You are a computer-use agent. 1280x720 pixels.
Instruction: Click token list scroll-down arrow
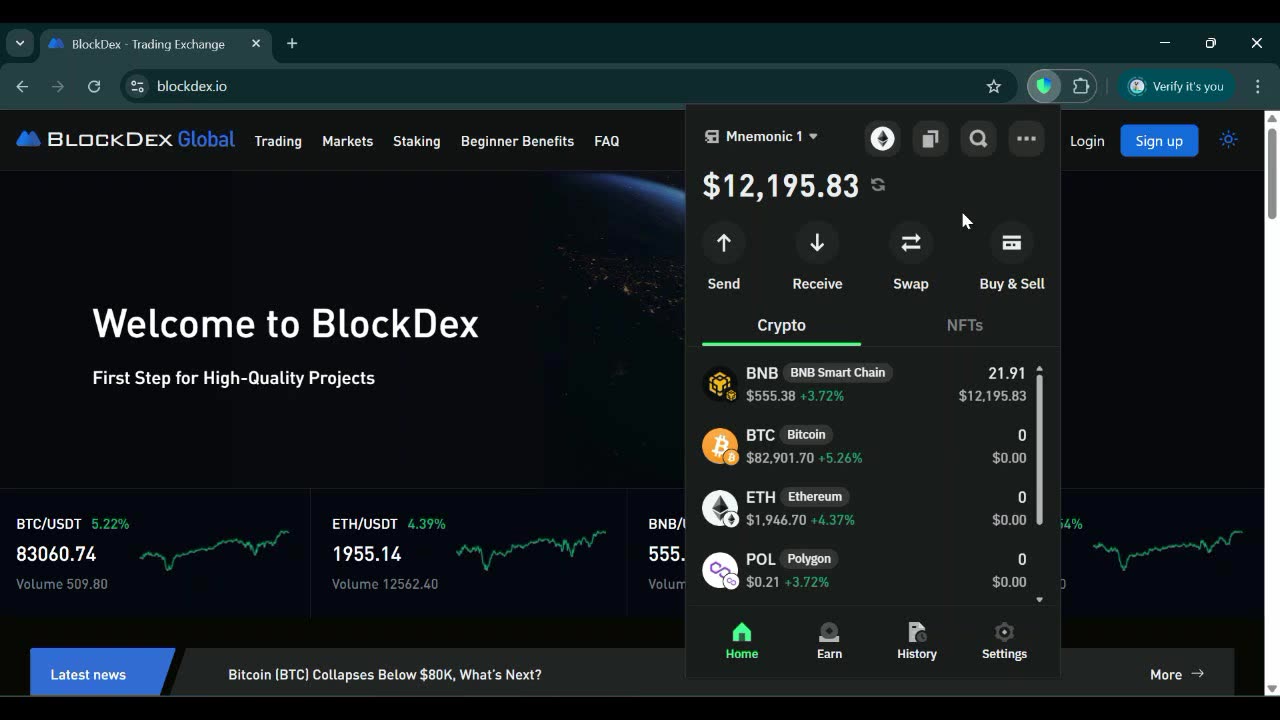(1039, 600)
